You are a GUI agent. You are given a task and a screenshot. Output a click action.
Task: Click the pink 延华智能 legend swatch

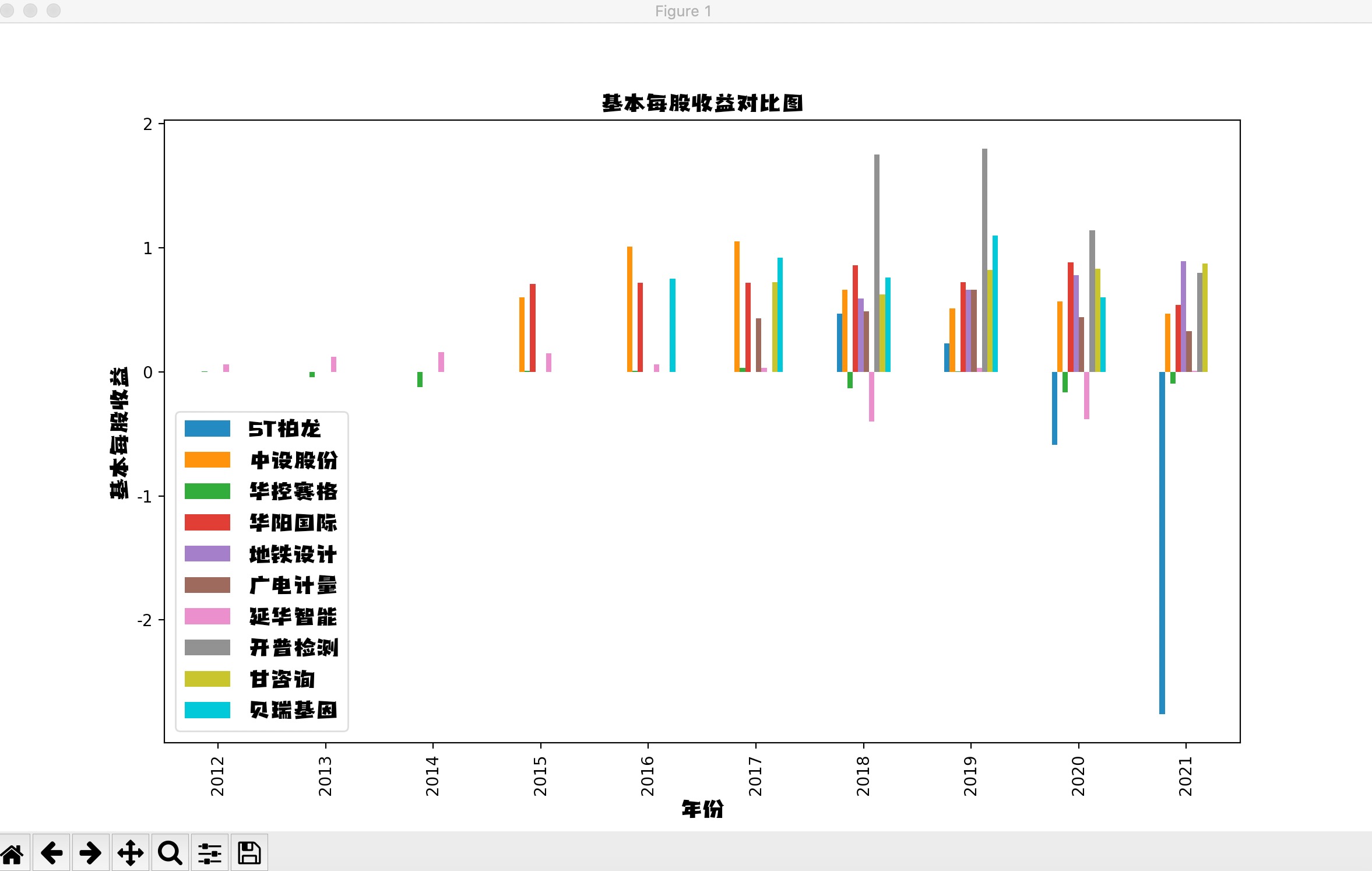click(207, 616)
